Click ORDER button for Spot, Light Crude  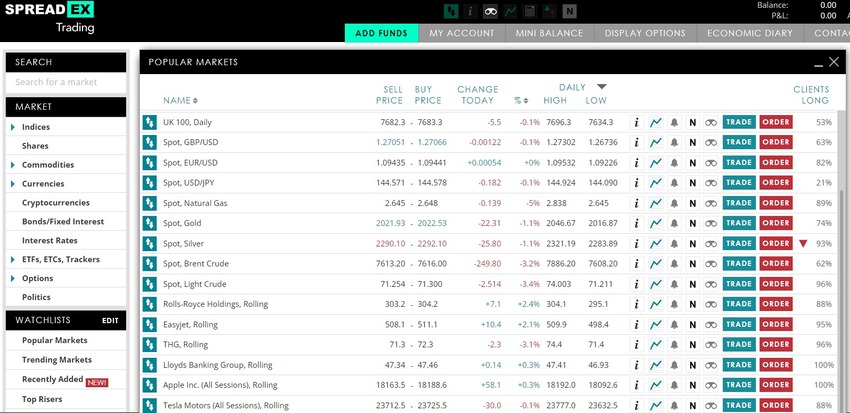pyautogui.click(x=776, y=283)
